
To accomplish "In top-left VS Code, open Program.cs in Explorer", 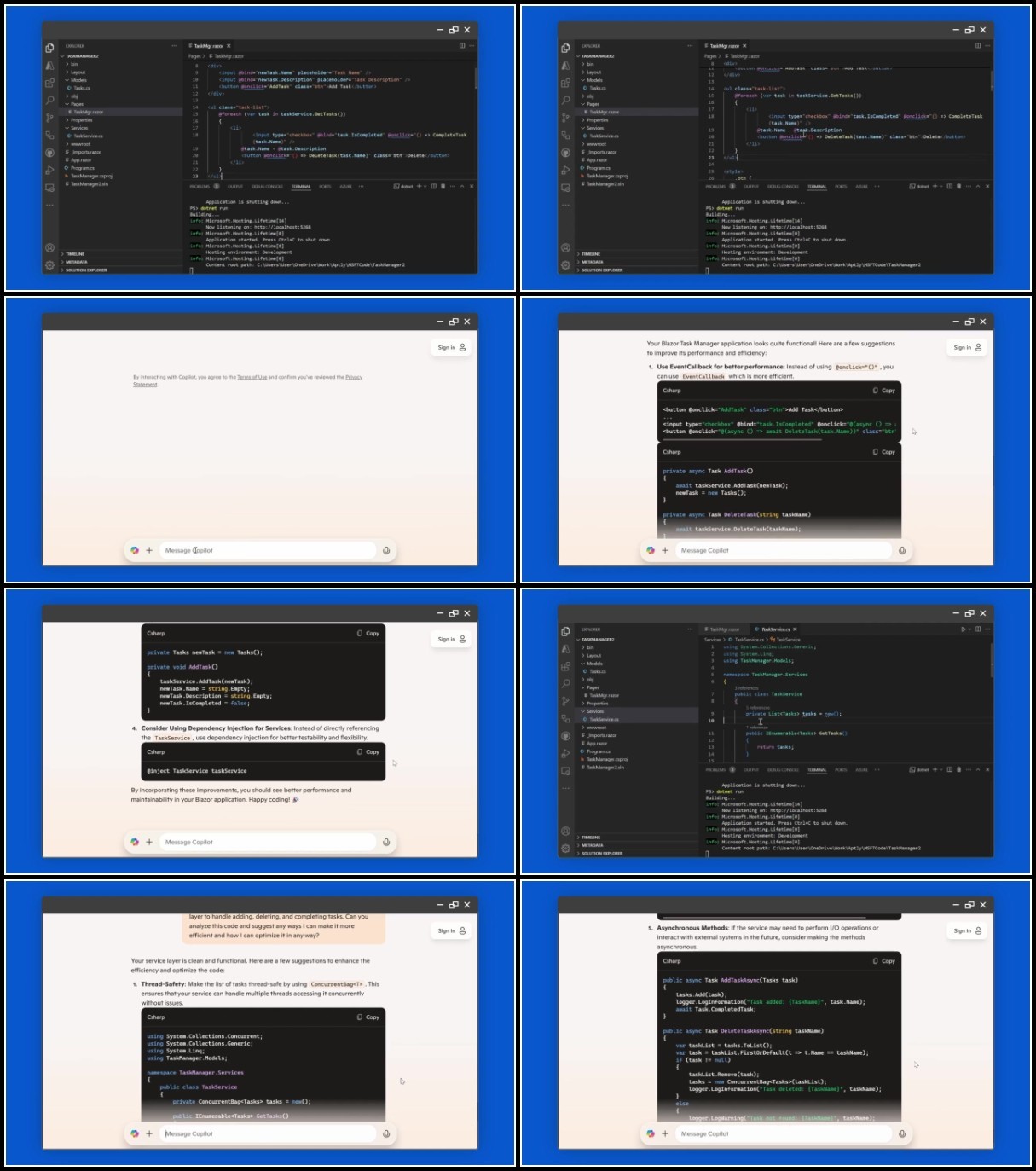I will [81, 168].
